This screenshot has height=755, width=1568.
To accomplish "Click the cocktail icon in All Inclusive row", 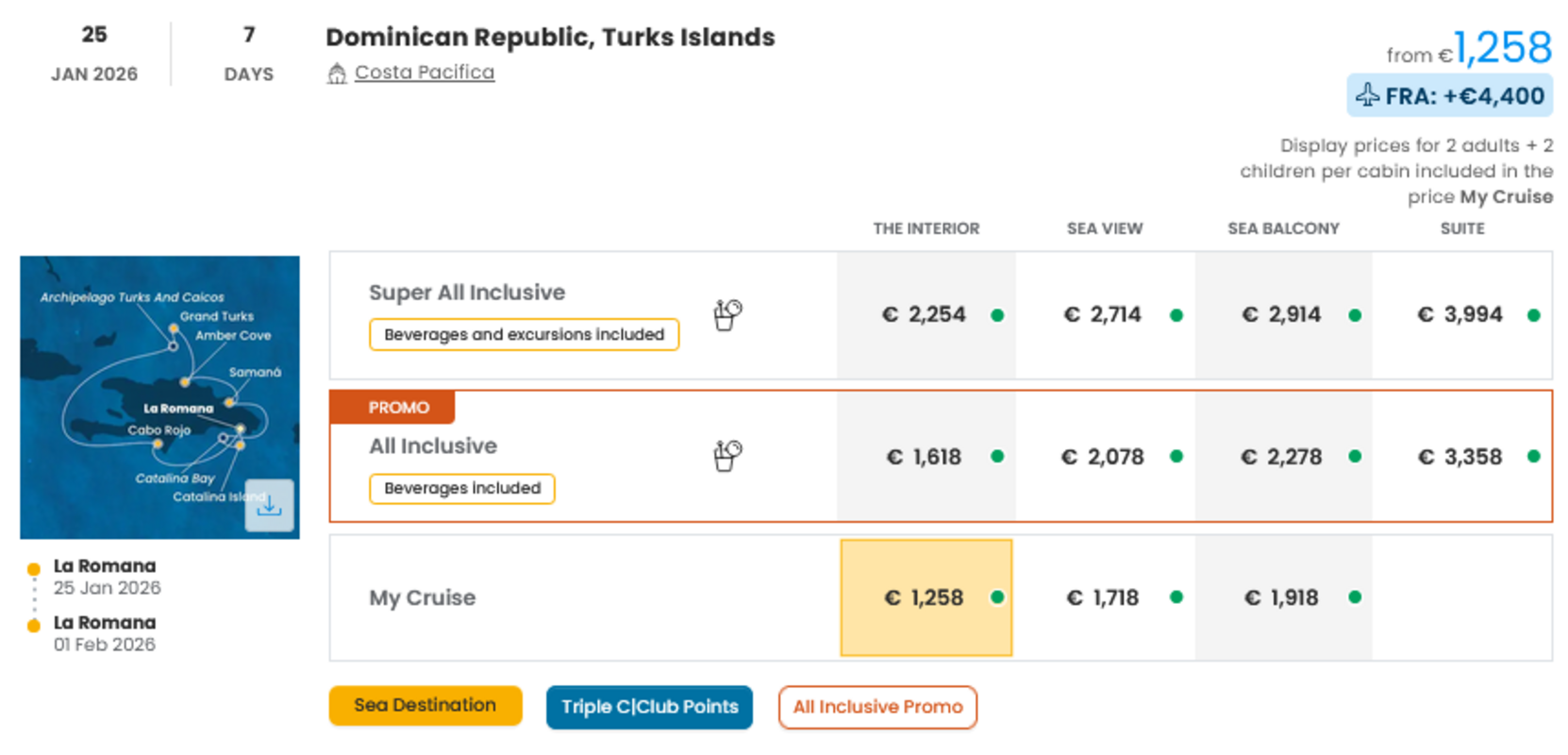I will (726, 454).
